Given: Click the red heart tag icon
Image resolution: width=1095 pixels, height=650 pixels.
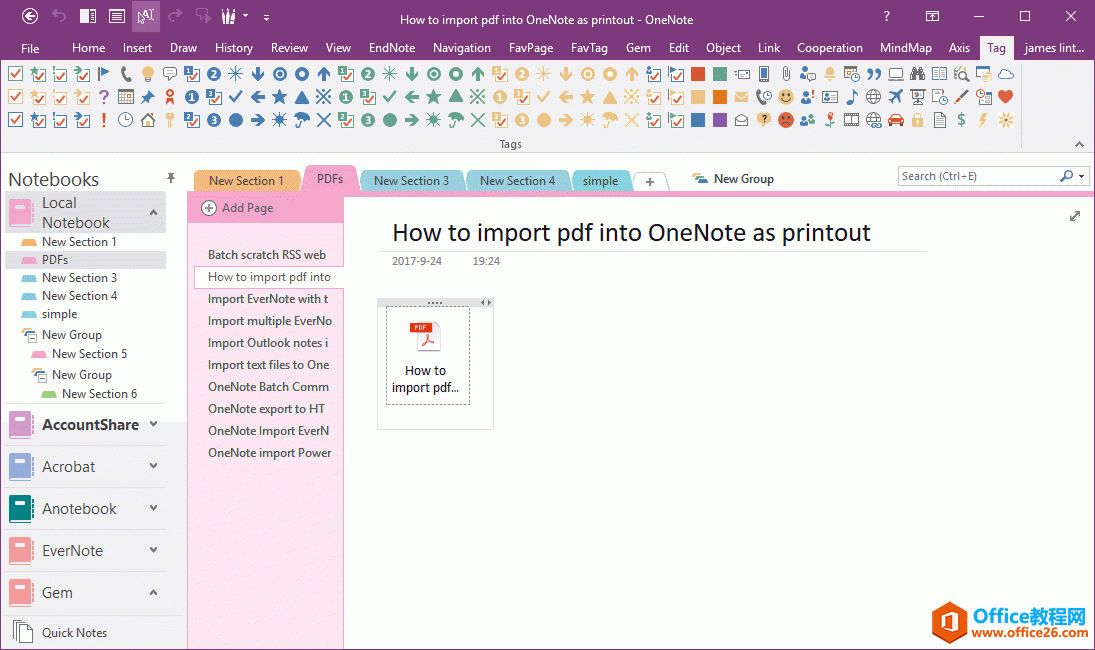Looking at the screenshot, I should 1006,97.
